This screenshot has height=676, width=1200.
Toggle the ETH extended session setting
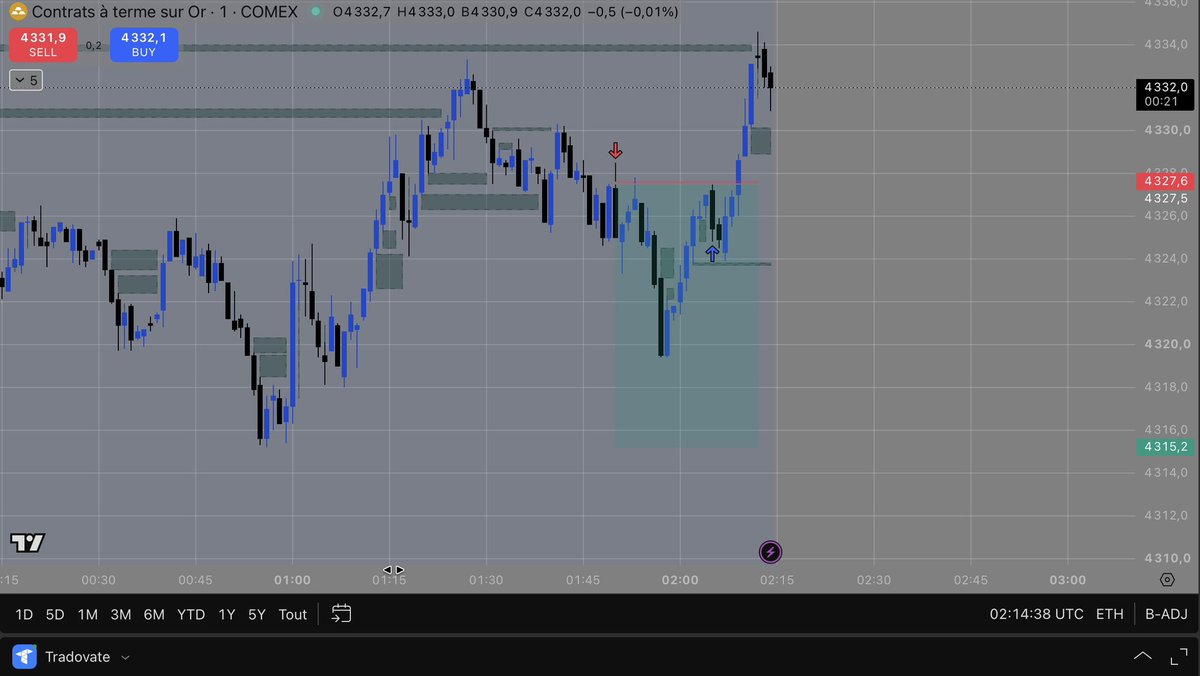click(x=1109, y=614)
